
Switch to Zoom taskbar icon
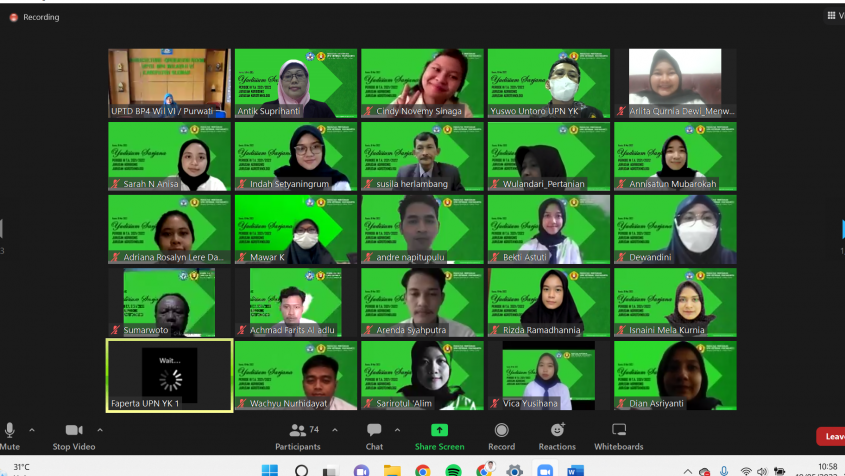545,471
